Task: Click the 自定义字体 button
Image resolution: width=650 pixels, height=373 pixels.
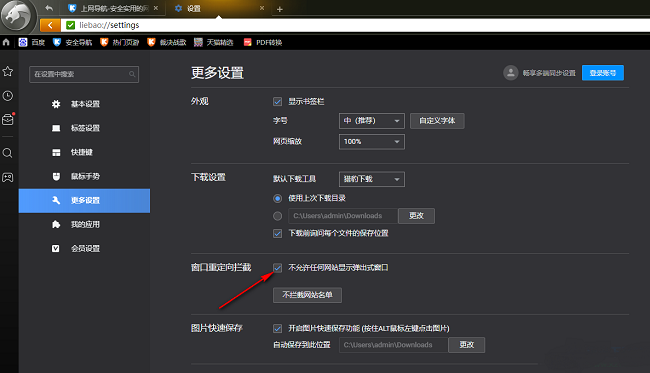Action: [x=437, y=121]
